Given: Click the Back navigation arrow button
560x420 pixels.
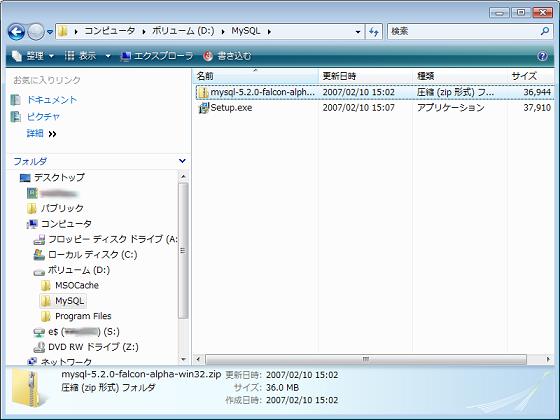Looking at the screenshot, I should pos(16,32).
